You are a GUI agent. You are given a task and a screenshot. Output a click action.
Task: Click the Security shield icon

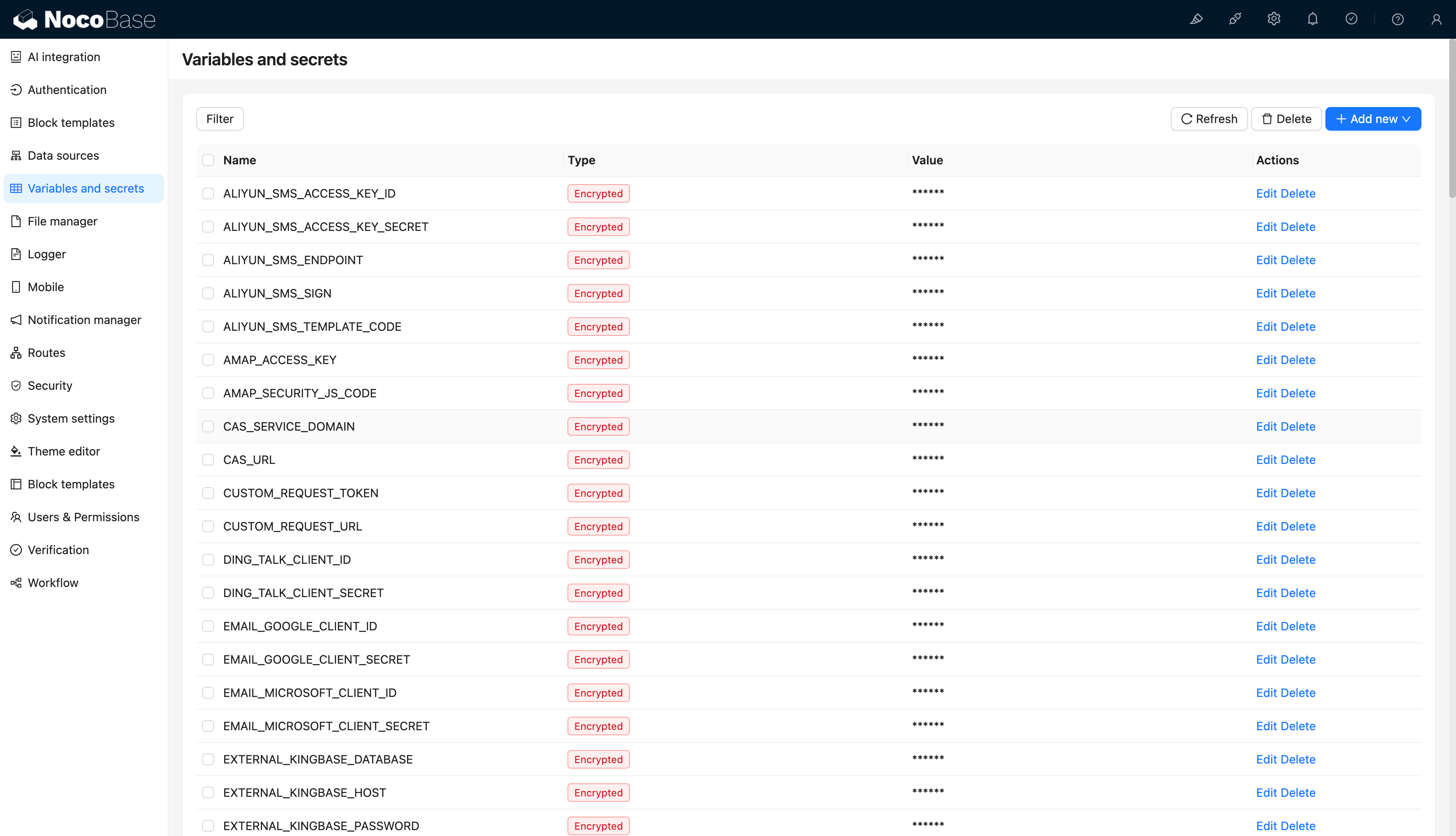[x=16, y=385]
